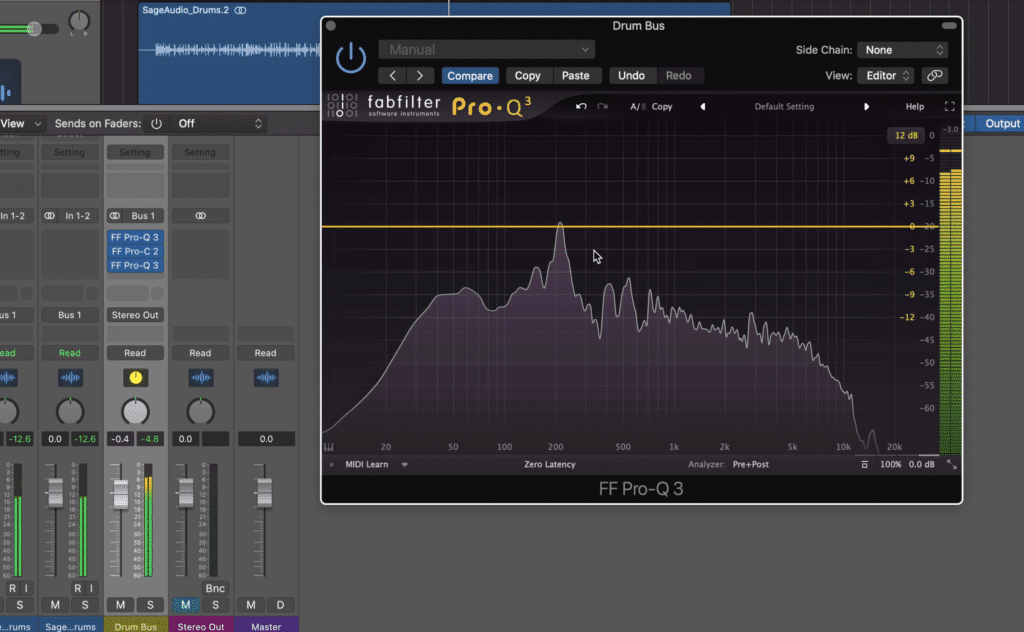Click the Output tab on the right

click(1002, 123)
